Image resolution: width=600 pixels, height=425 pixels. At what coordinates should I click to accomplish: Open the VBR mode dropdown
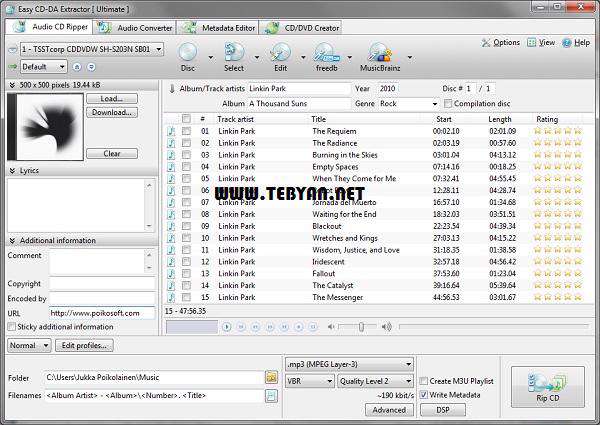tap(310, 381)
